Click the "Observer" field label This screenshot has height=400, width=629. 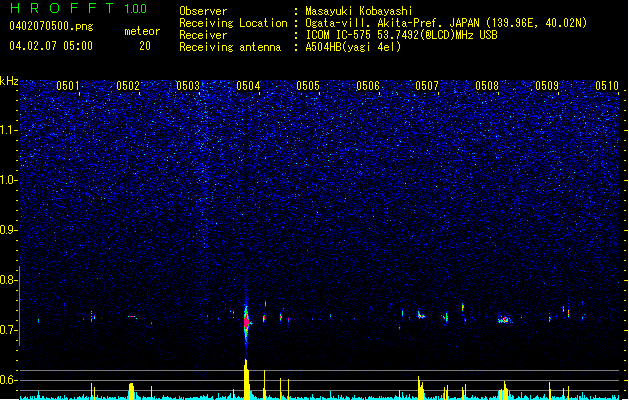[x=203, y=11]
